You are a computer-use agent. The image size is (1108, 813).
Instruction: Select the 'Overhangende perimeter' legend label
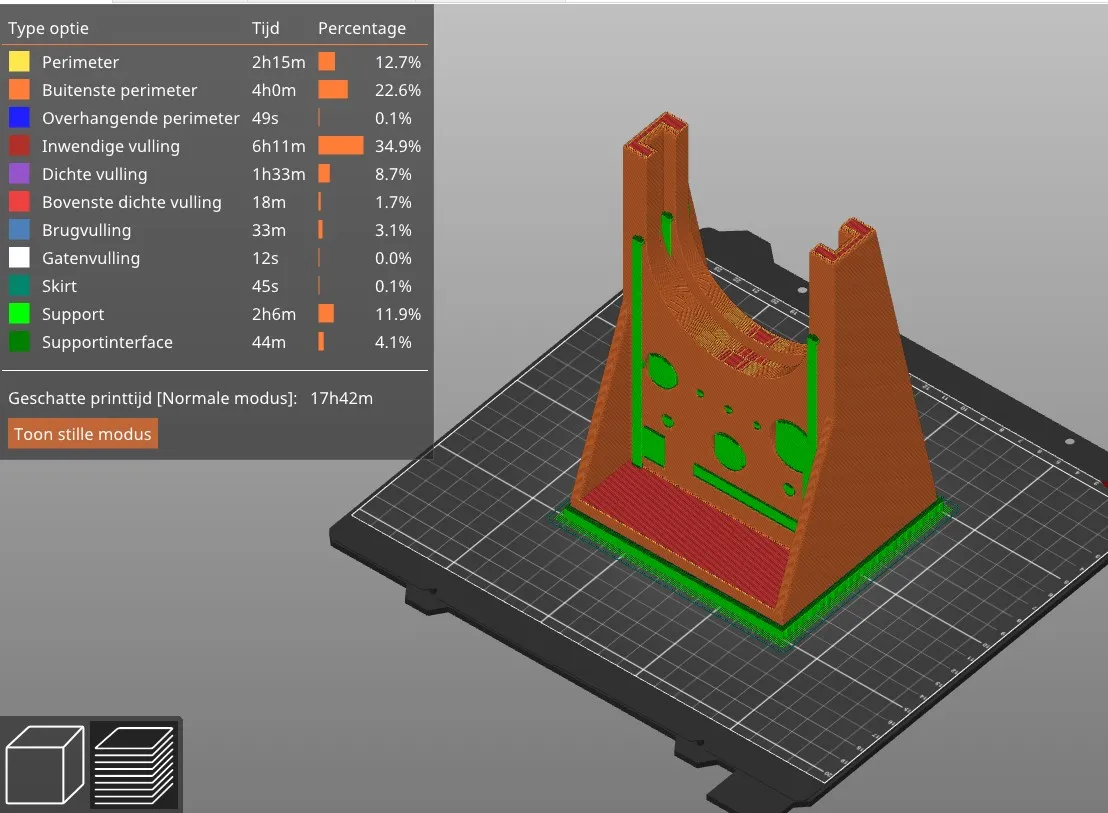(x=141, y=118)
